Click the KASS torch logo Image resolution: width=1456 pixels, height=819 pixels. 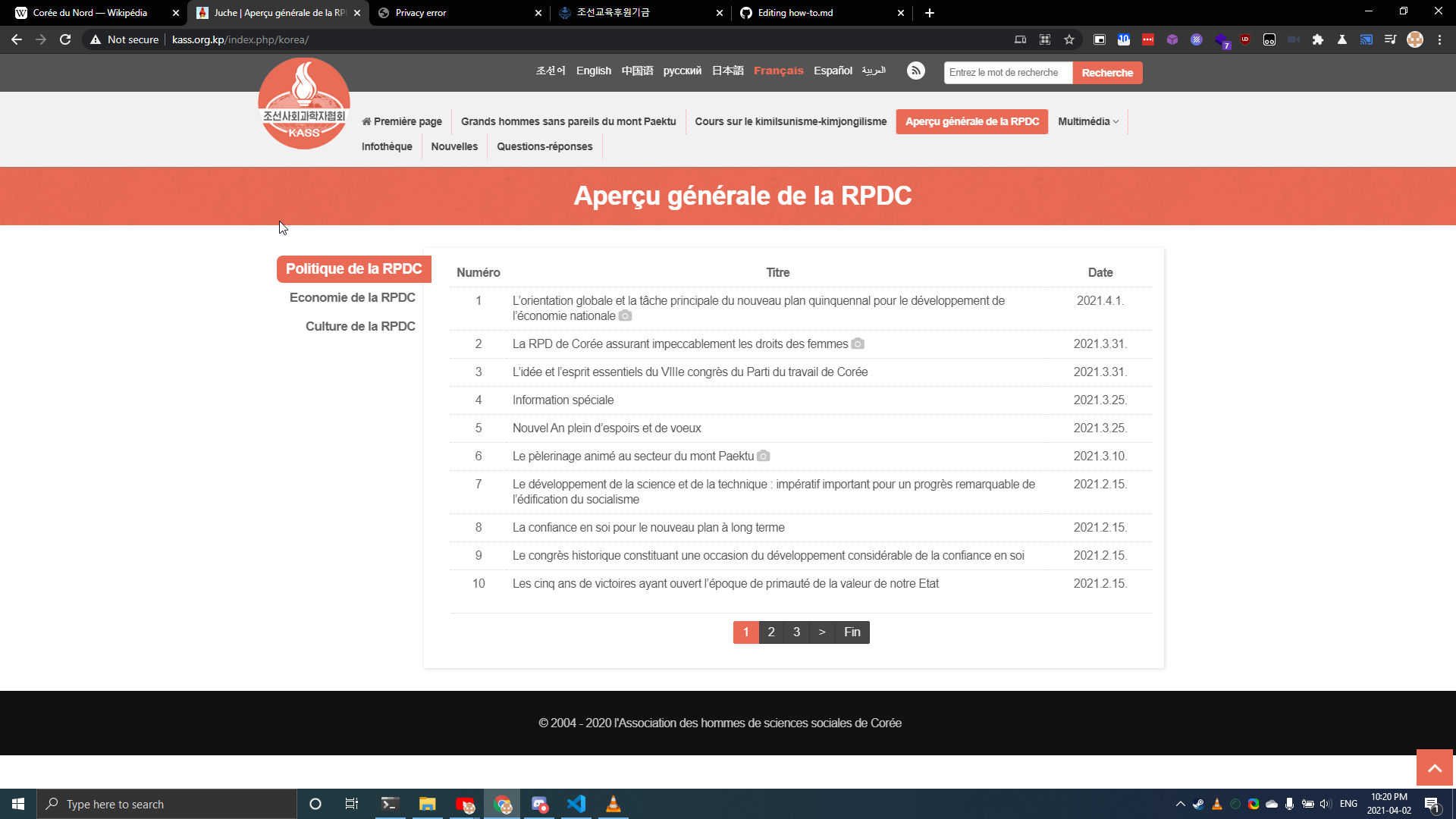304,103
